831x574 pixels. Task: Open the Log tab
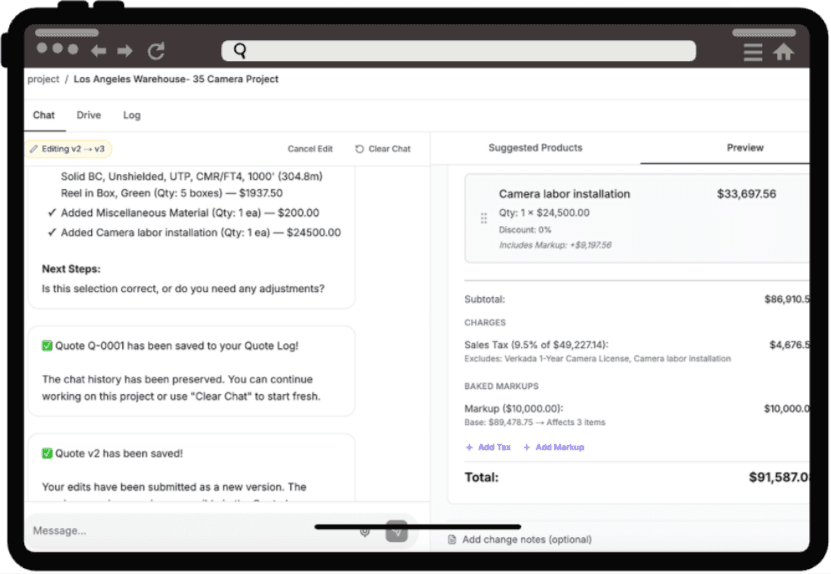coord(132,115)
